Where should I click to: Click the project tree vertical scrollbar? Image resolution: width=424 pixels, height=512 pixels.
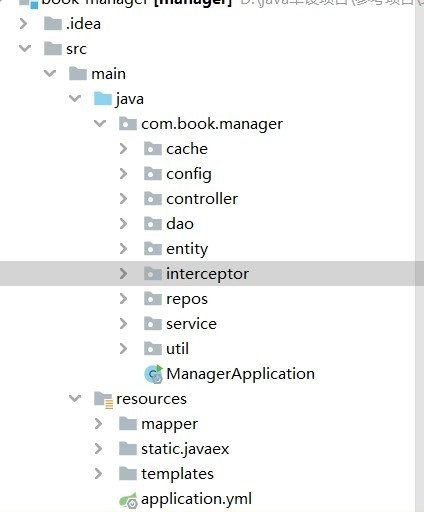[x=420, y=256]
